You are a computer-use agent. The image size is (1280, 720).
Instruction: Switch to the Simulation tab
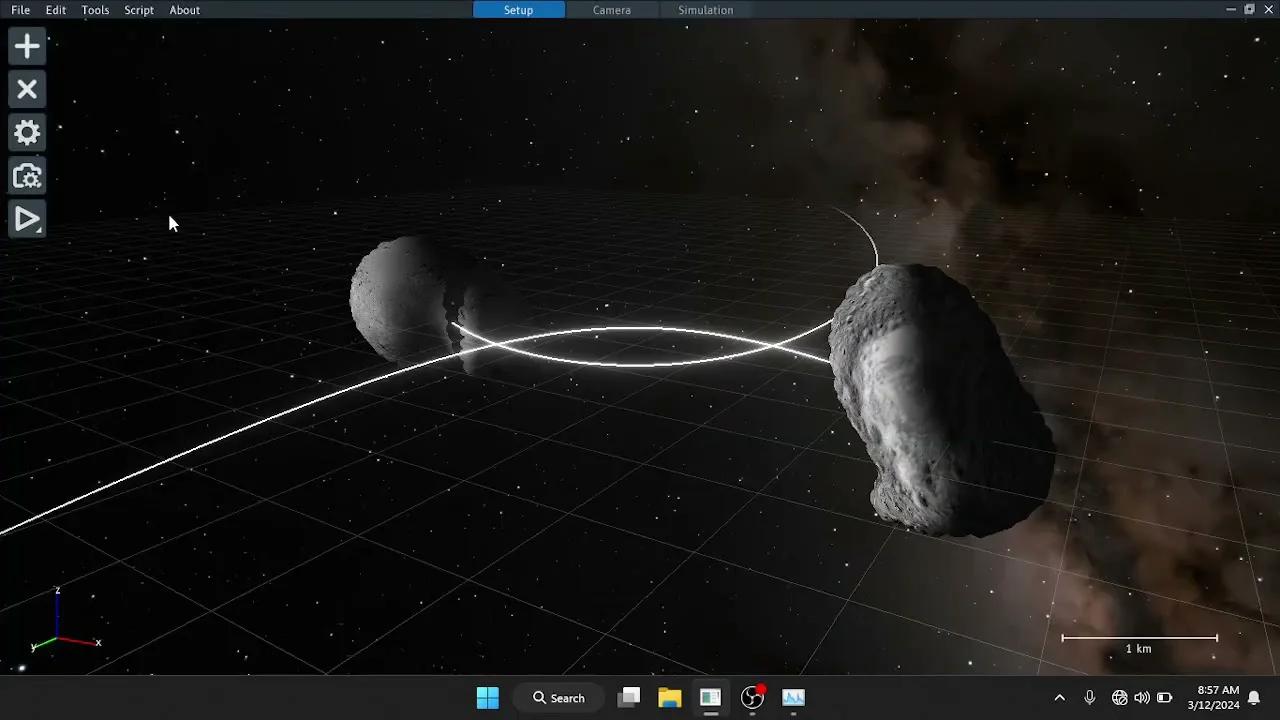[705, 10]
